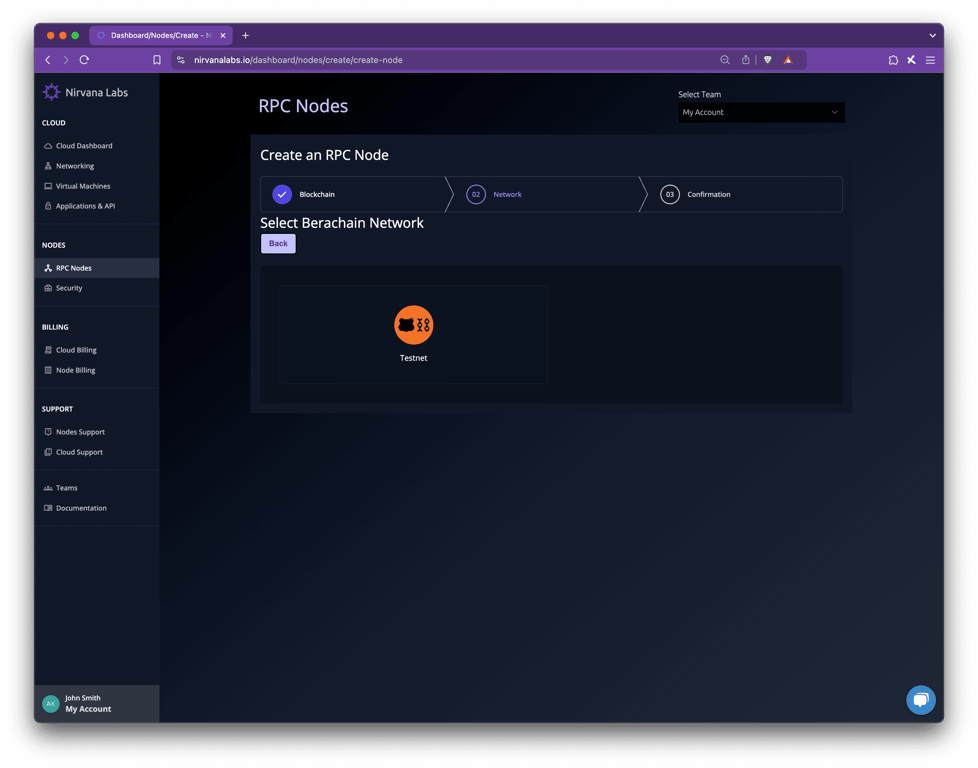Go back in browser history
Screen dimensions: 978x768
[x=48, y=60]
